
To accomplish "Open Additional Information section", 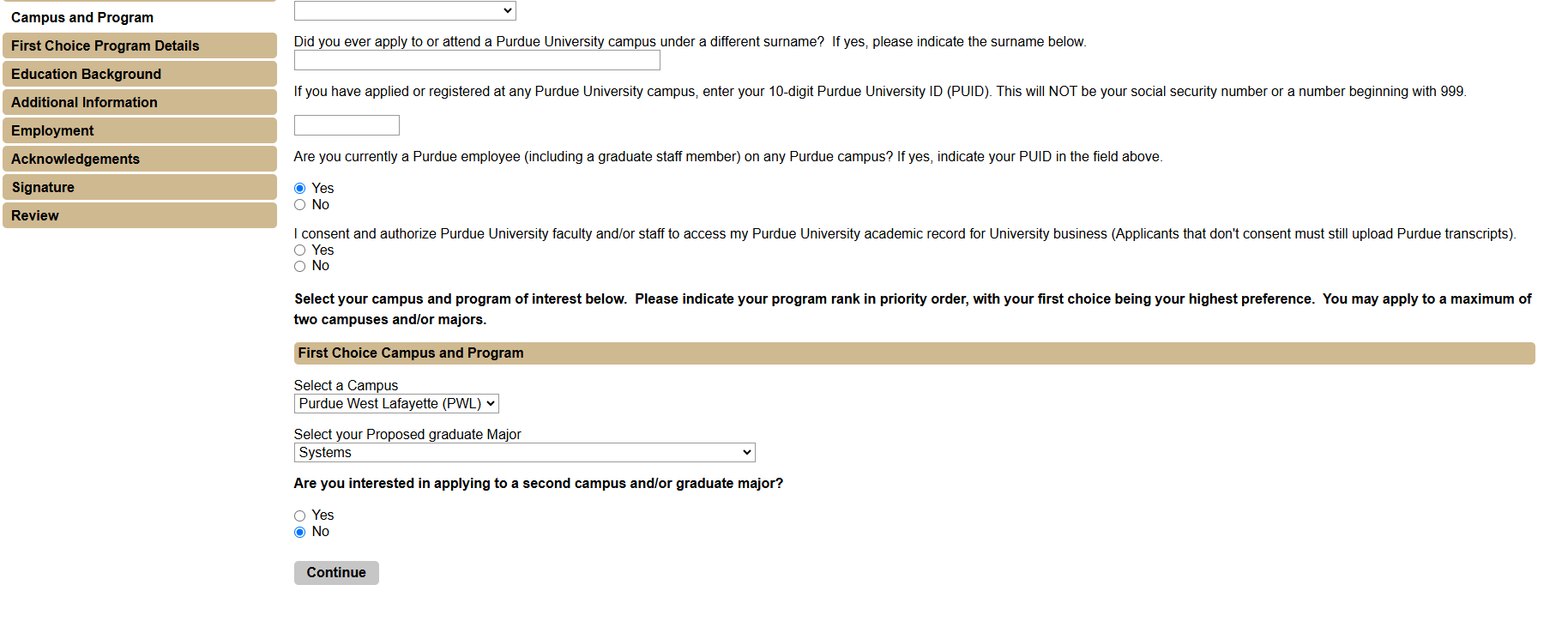I will 139,102.
